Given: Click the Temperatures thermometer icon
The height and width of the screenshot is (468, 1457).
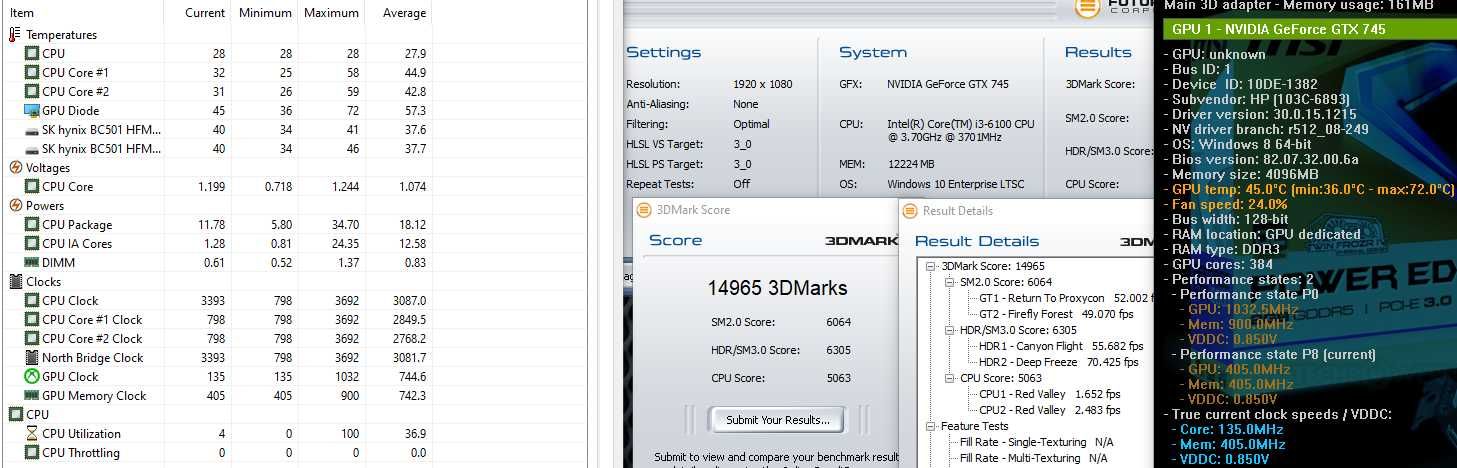Looking at the screenshot, I should [15, 35].
